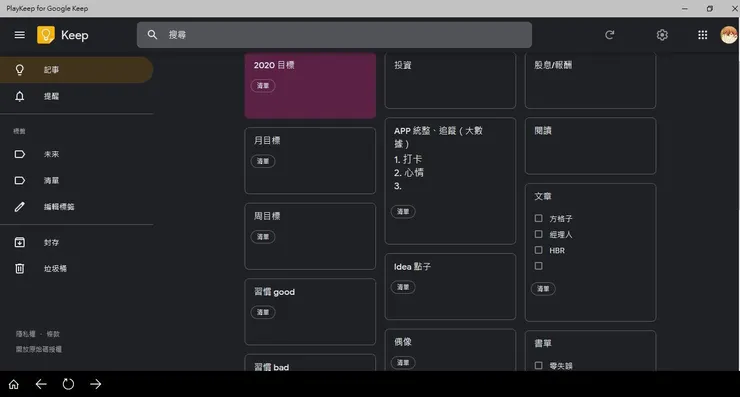
Task: Open the 文章 note title
Action: (x=543, y=196)
